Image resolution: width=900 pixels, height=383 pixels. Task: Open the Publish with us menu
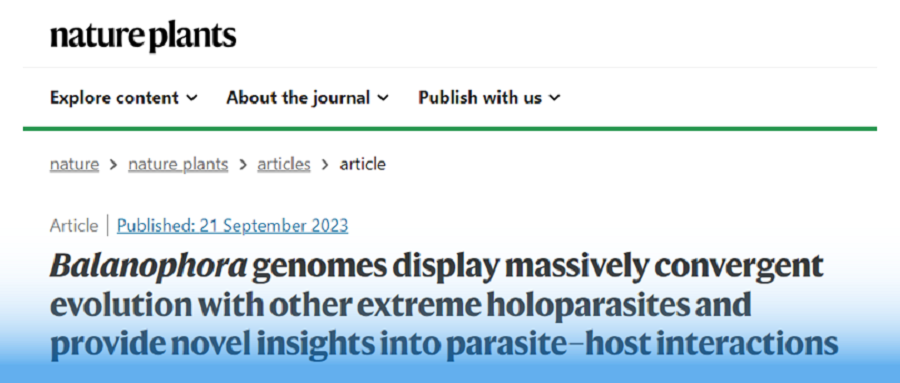(489, 98)
